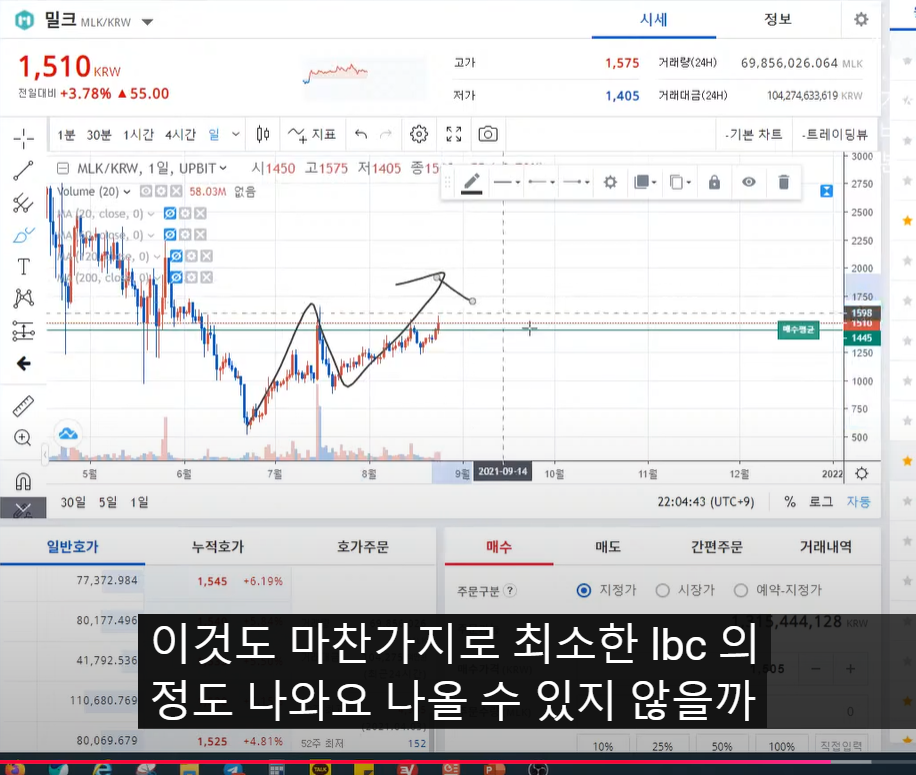Show the MA (200, close, 0) indicator
This screenshot has height=775, width=916.
(x=176, y=277)
